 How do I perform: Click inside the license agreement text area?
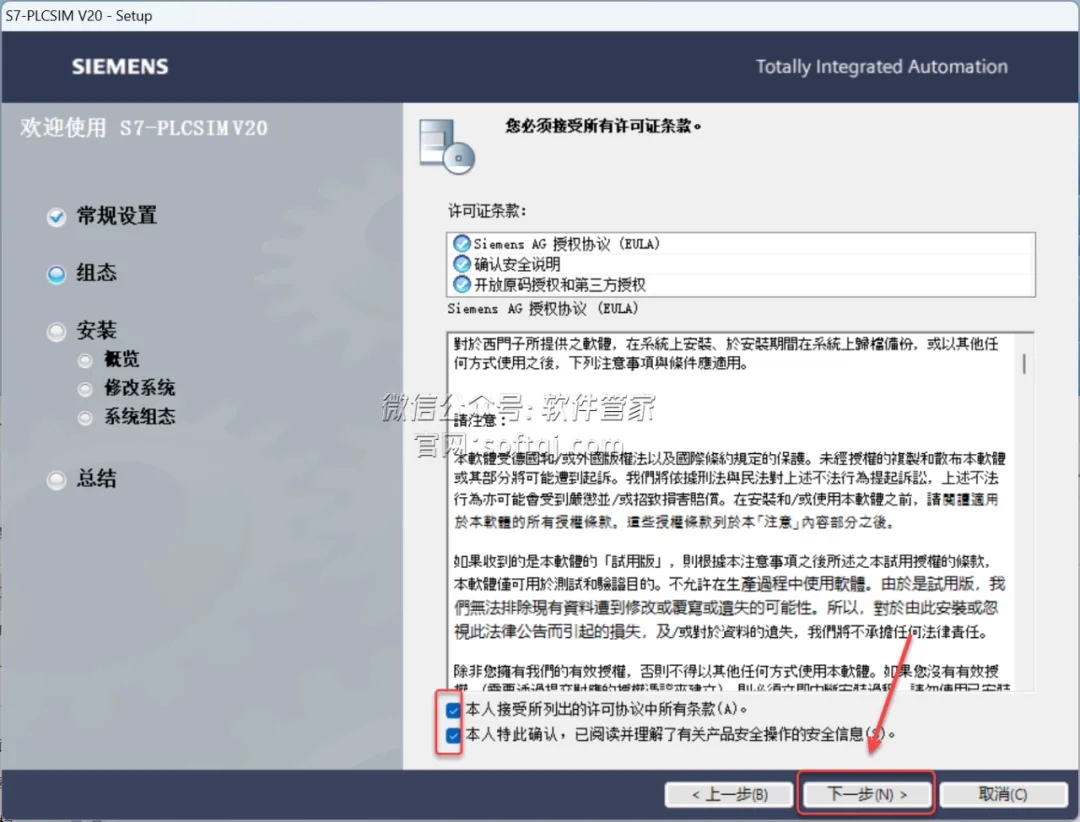(732, 511)
